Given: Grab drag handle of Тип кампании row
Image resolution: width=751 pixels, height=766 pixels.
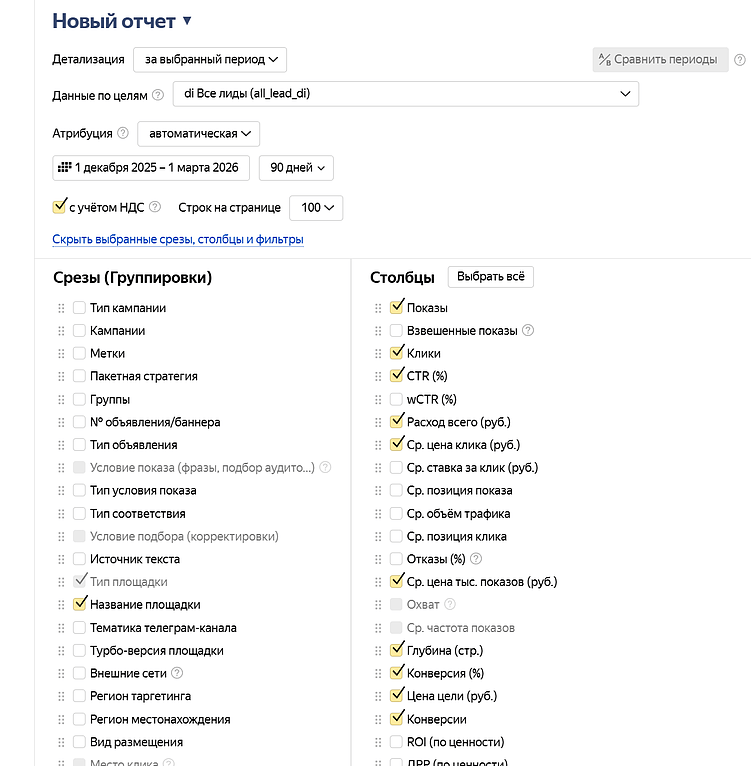Looking at the screenshot, I should (61, 308).
